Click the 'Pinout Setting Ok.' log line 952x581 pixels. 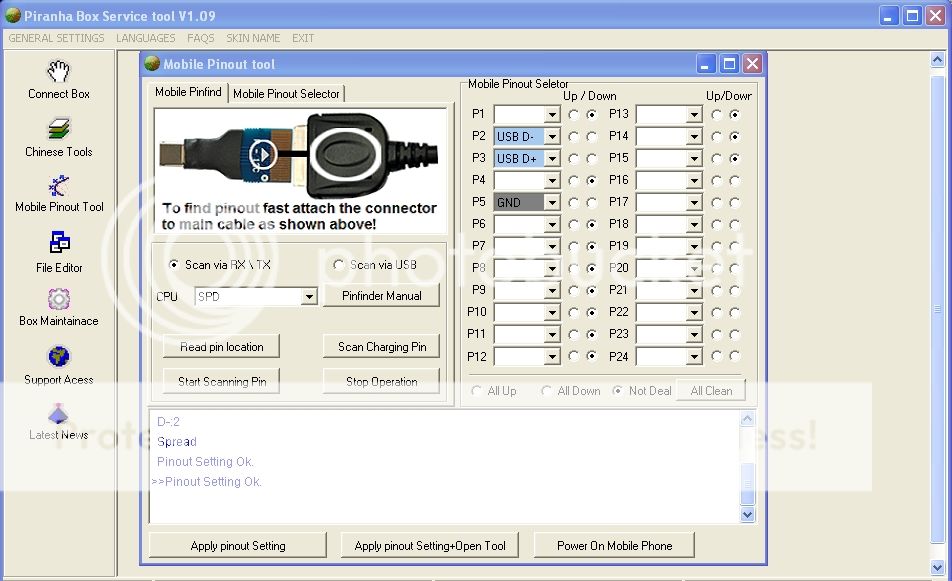pyautogui.click(x=205, y=461)
